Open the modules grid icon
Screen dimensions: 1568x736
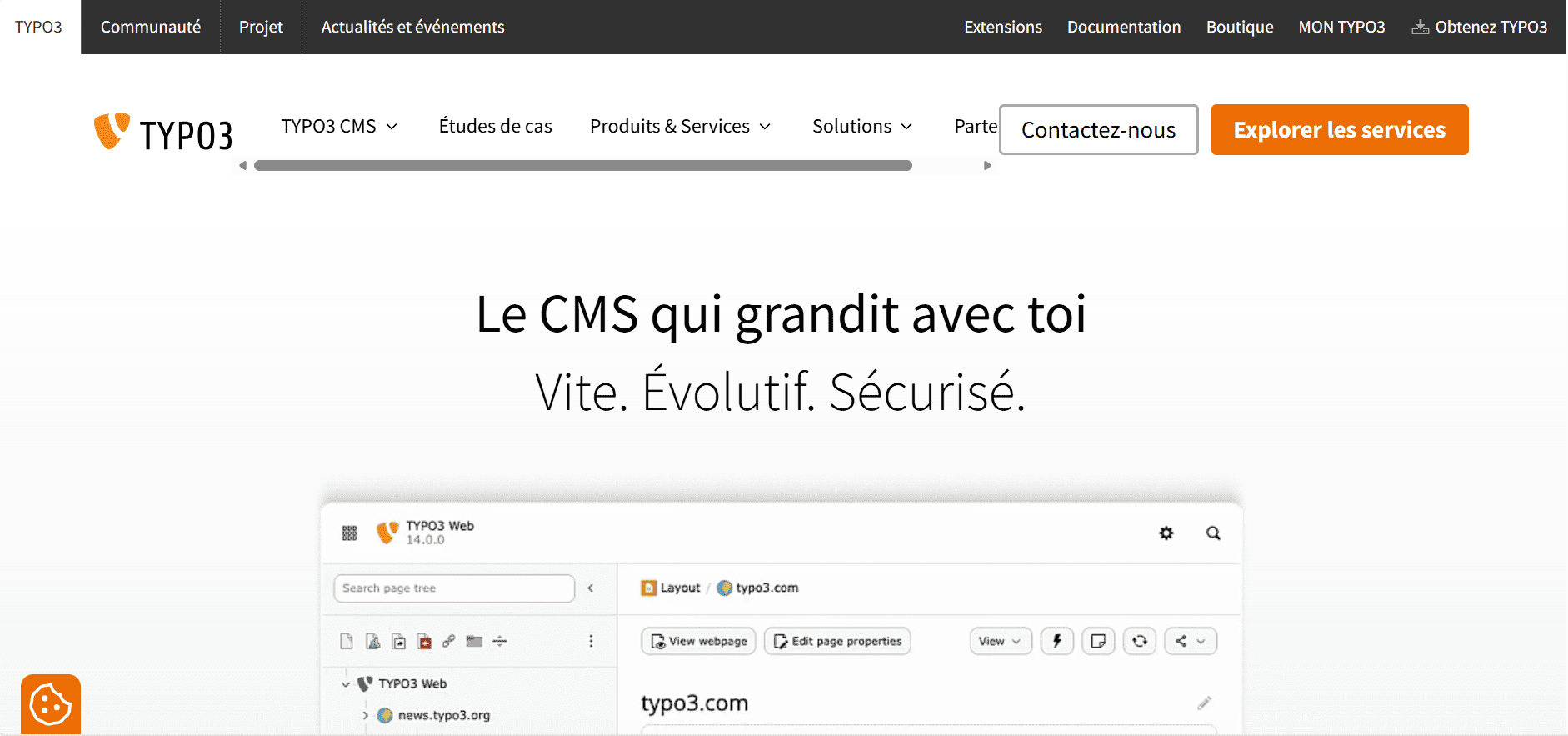349,533
